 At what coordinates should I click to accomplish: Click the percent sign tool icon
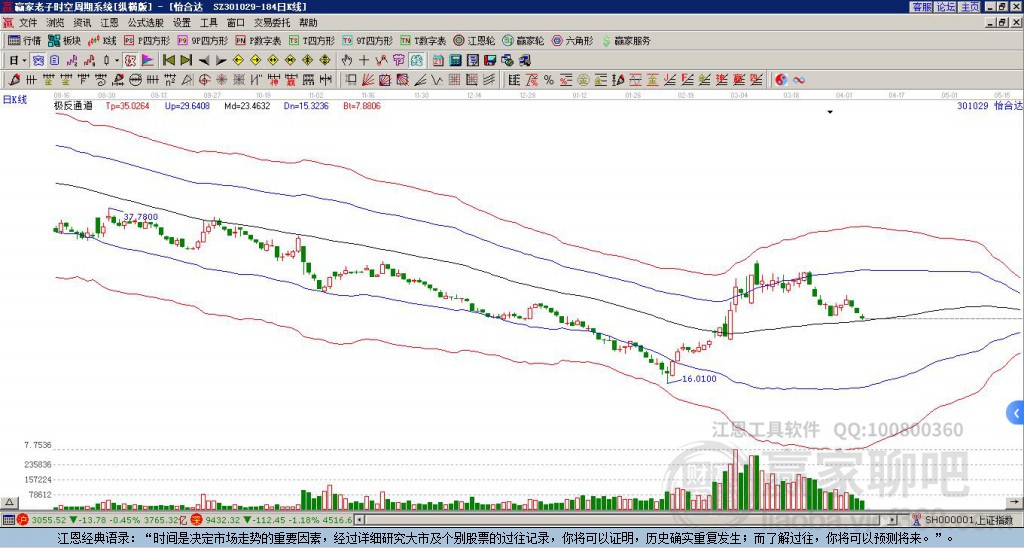point(549,80)
